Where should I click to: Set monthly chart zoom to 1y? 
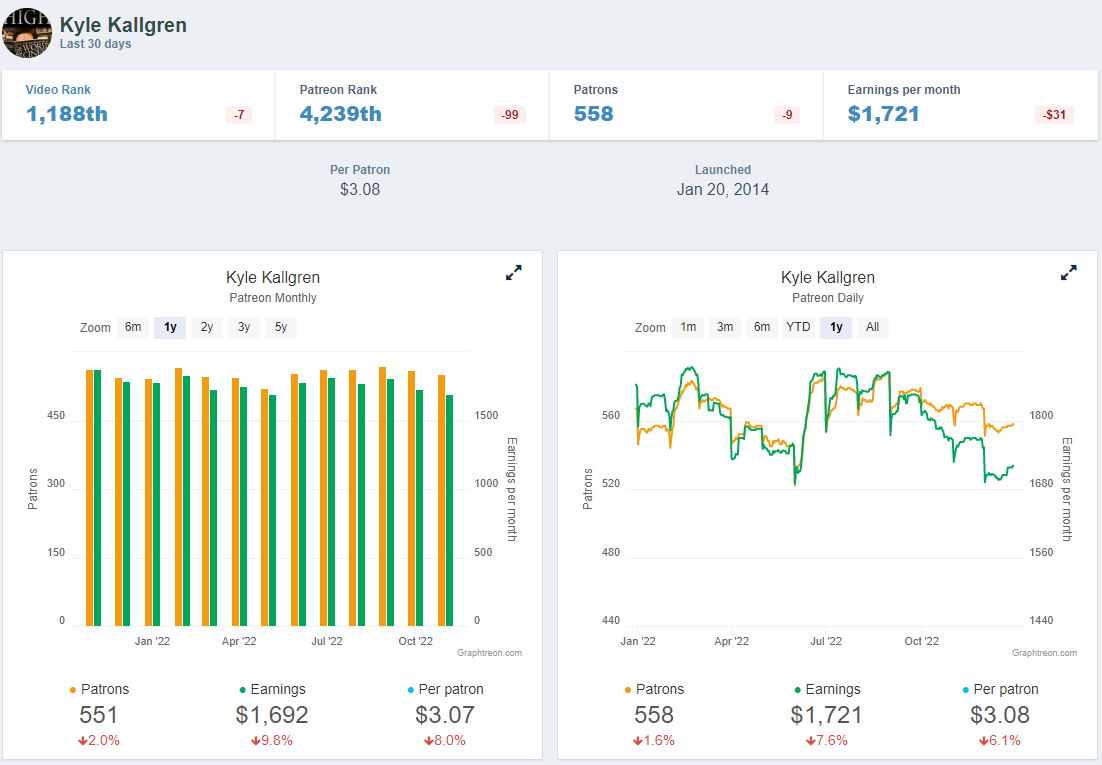click(x=170, y=327)
